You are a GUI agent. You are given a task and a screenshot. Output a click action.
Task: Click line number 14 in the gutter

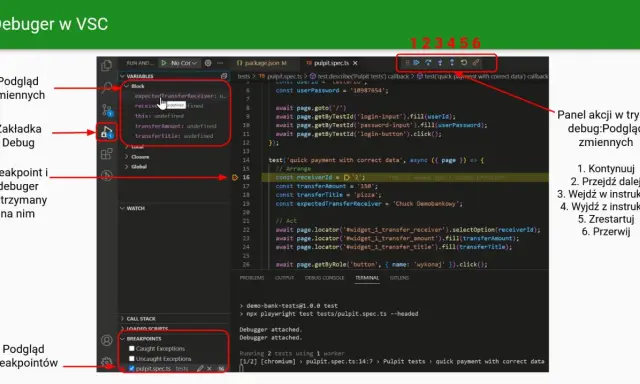[246, 160]
